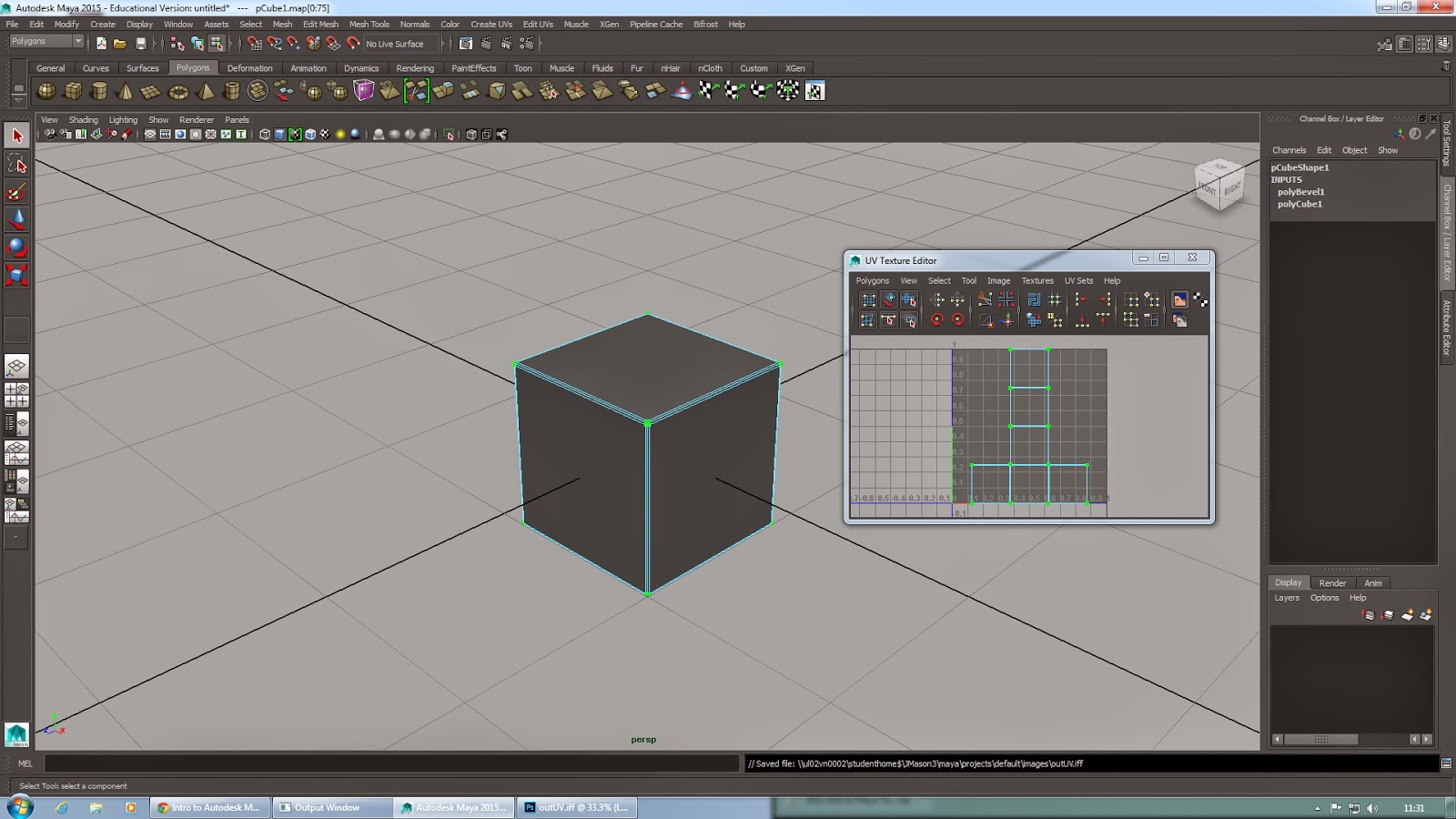The height and width of the screenshot is (819, 1456).
Task: Switch to the Anim tab in the Layer Editor
Action: (x=1372, y=583)
